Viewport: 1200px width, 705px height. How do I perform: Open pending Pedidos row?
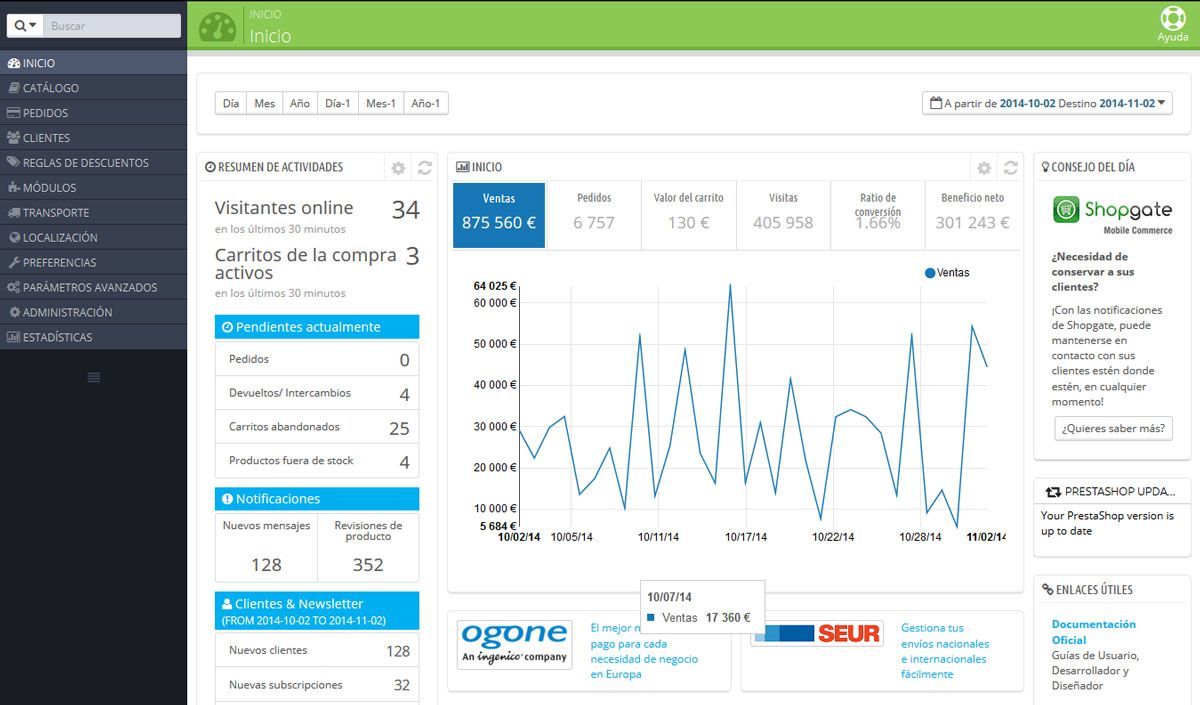[317, 359]
